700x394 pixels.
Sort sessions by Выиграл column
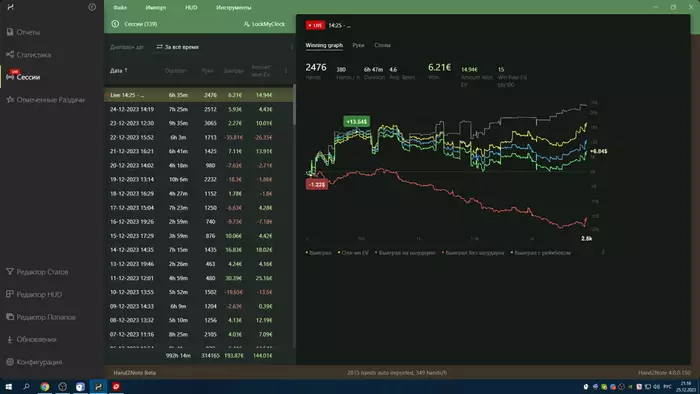pos(234,71)
